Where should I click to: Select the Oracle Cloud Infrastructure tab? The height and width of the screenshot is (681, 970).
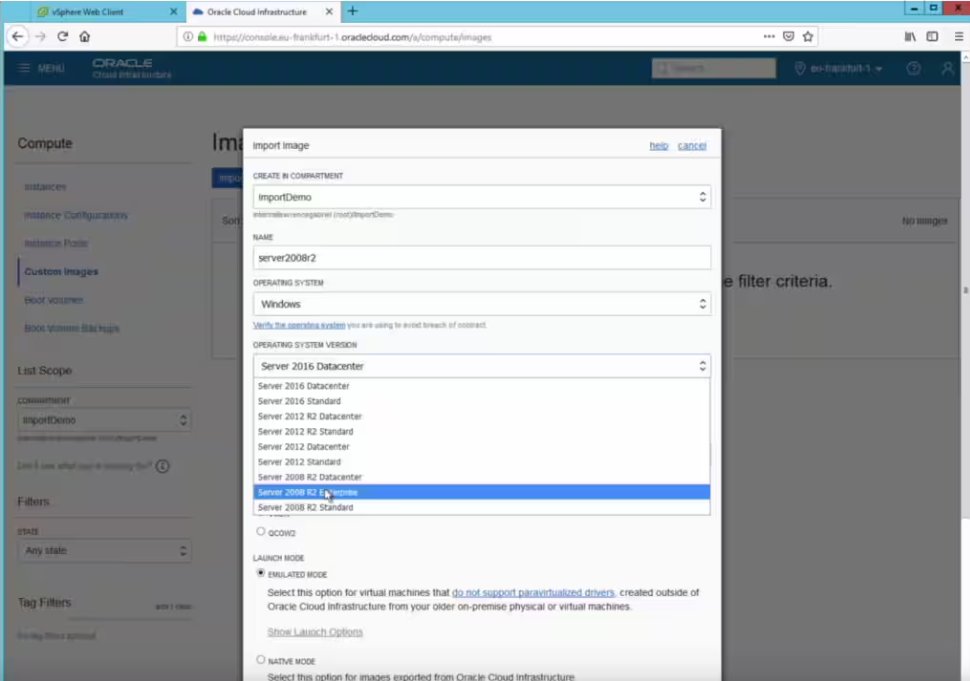click(256, 12)
